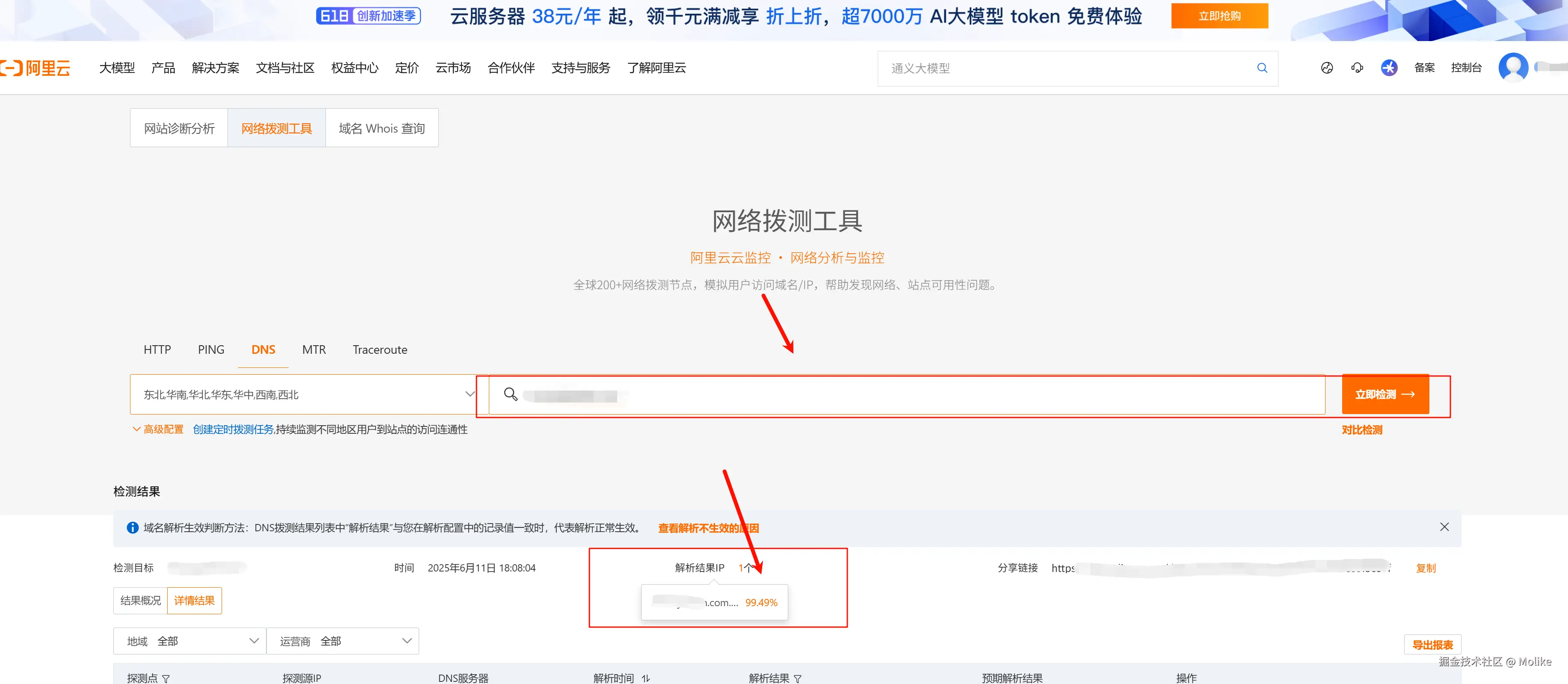The image size is (1568, 684).
Task: Open the blue AI assistant icon
Action: 1388,68
